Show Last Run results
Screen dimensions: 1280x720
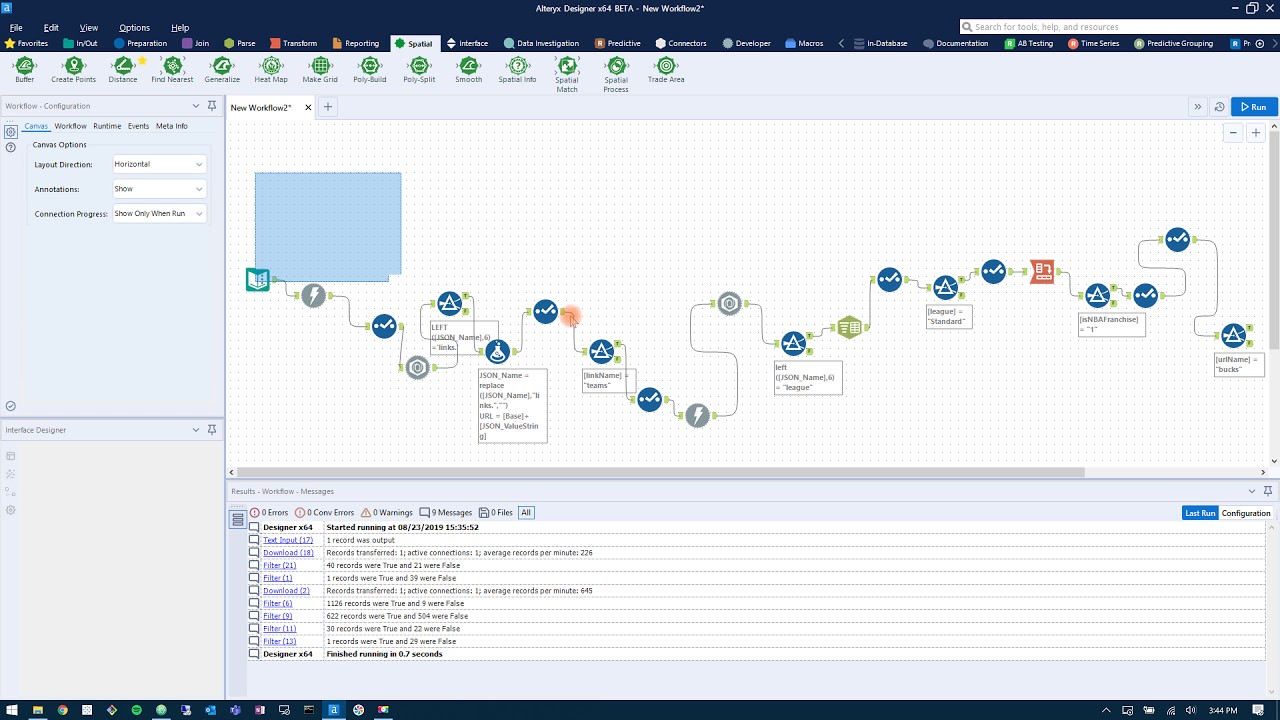click(1200, 513)
